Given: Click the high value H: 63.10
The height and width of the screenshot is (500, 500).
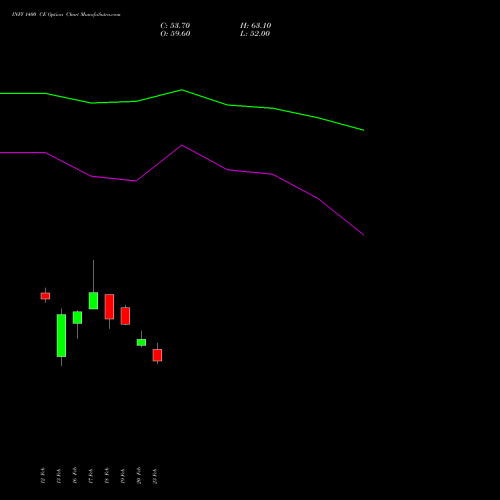Looking at the screenshot, I should click(256, 26).
